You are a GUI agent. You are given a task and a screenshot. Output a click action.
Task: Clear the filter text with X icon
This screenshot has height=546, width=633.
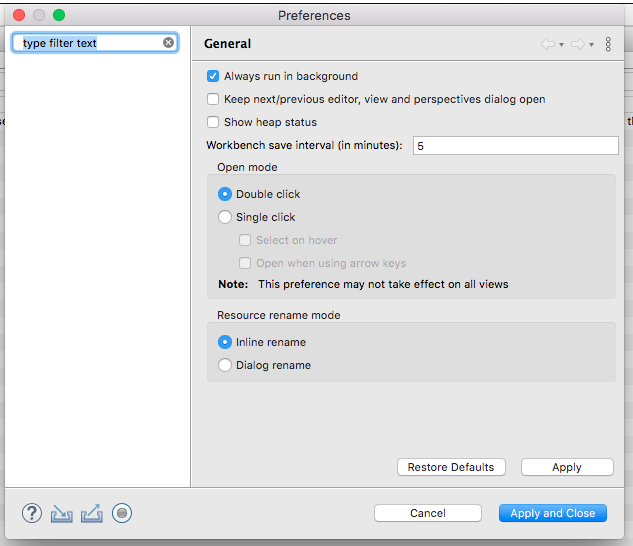point(169,42)
